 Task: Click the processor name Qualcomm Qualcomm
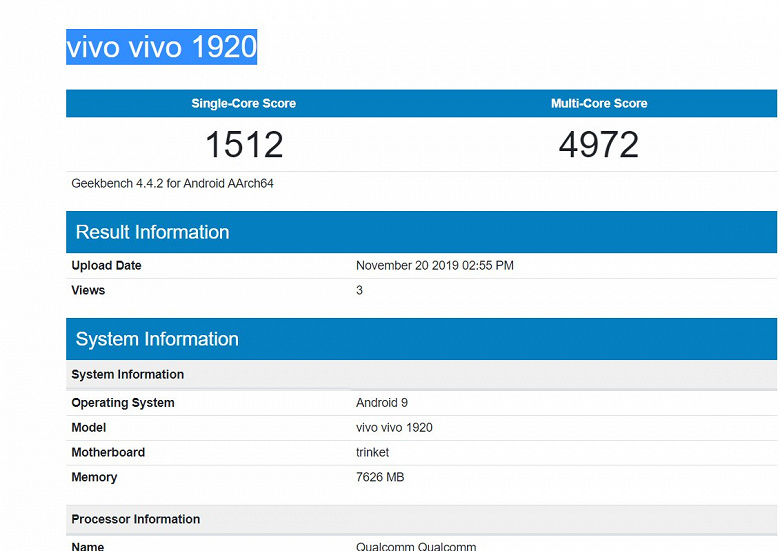pyautogui.click(x=416, y=546)
